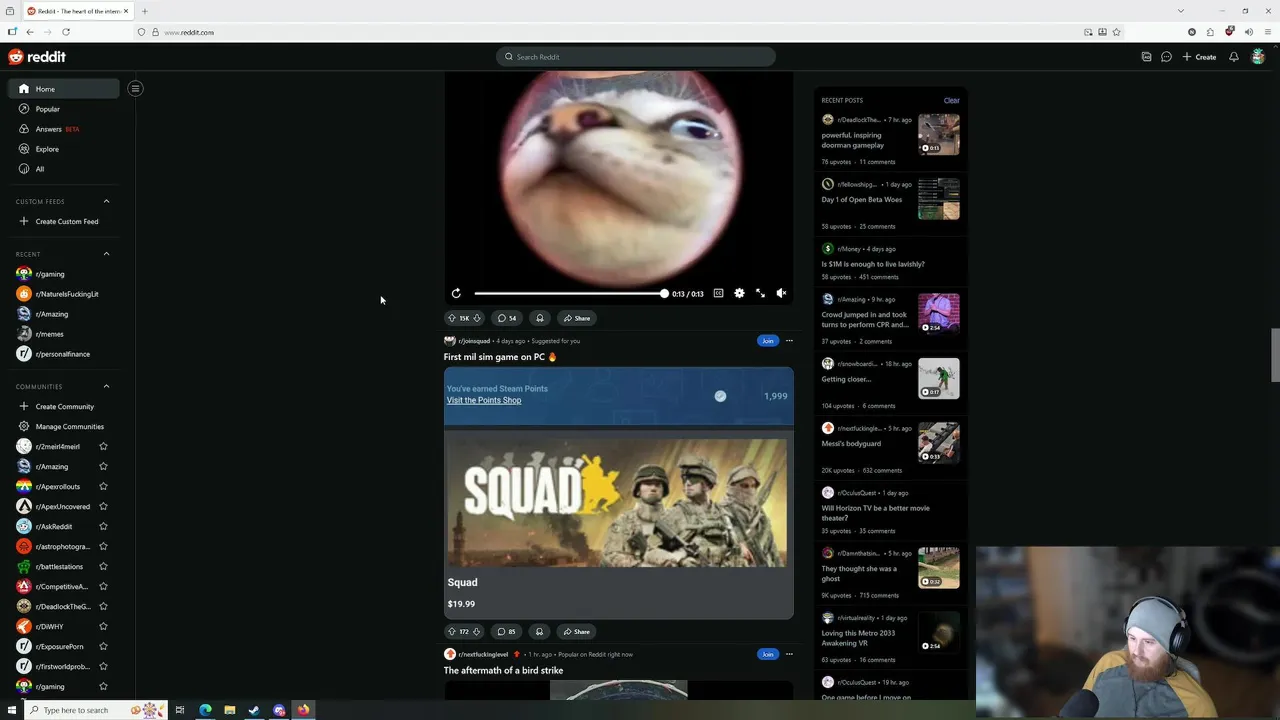Join the r/nextfuckinglevel community

click(x=767, y=654)
